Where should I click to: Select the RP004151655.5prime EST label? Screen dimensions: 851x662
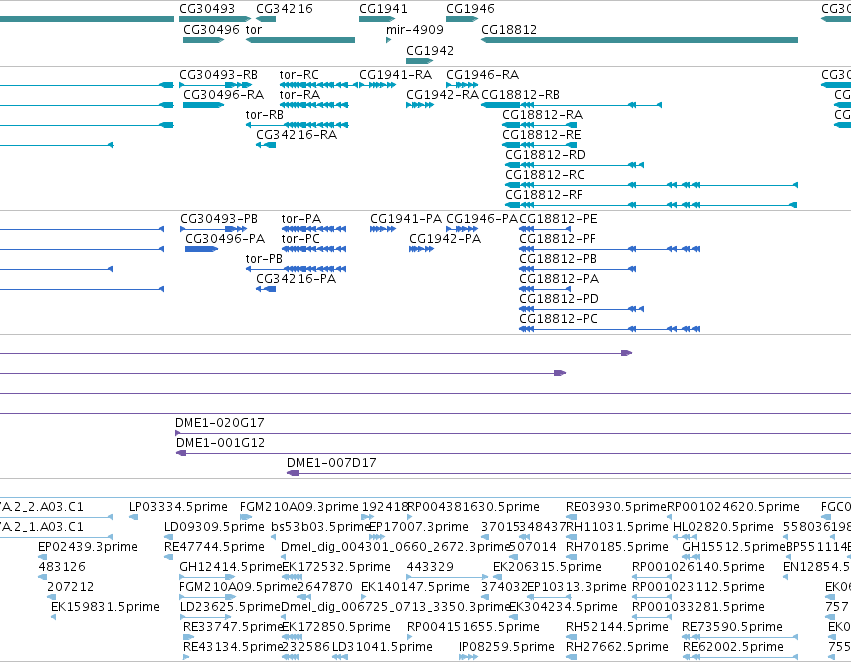pos(473,628)
